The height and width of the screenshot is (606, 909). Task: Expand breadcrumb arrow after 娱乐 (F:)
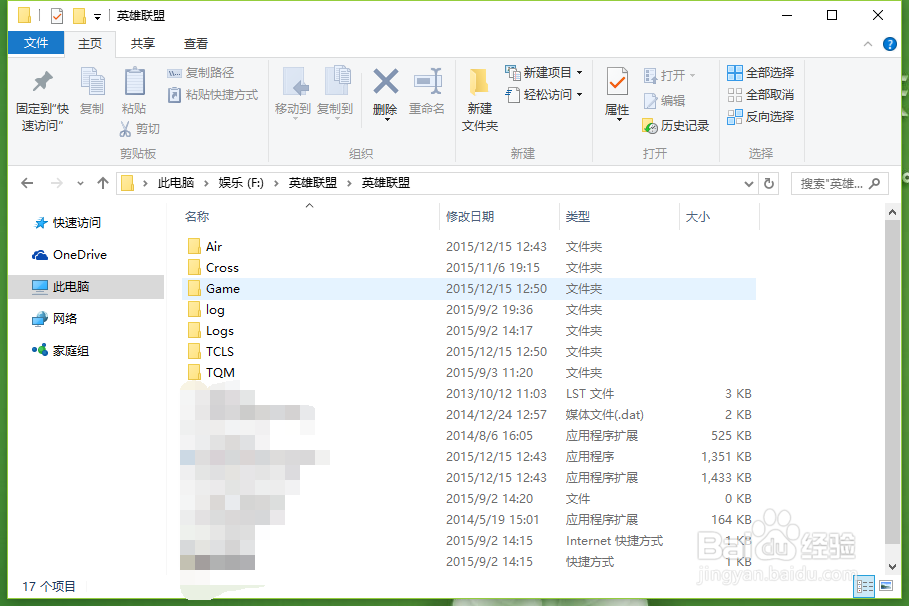tap(276, 184)
